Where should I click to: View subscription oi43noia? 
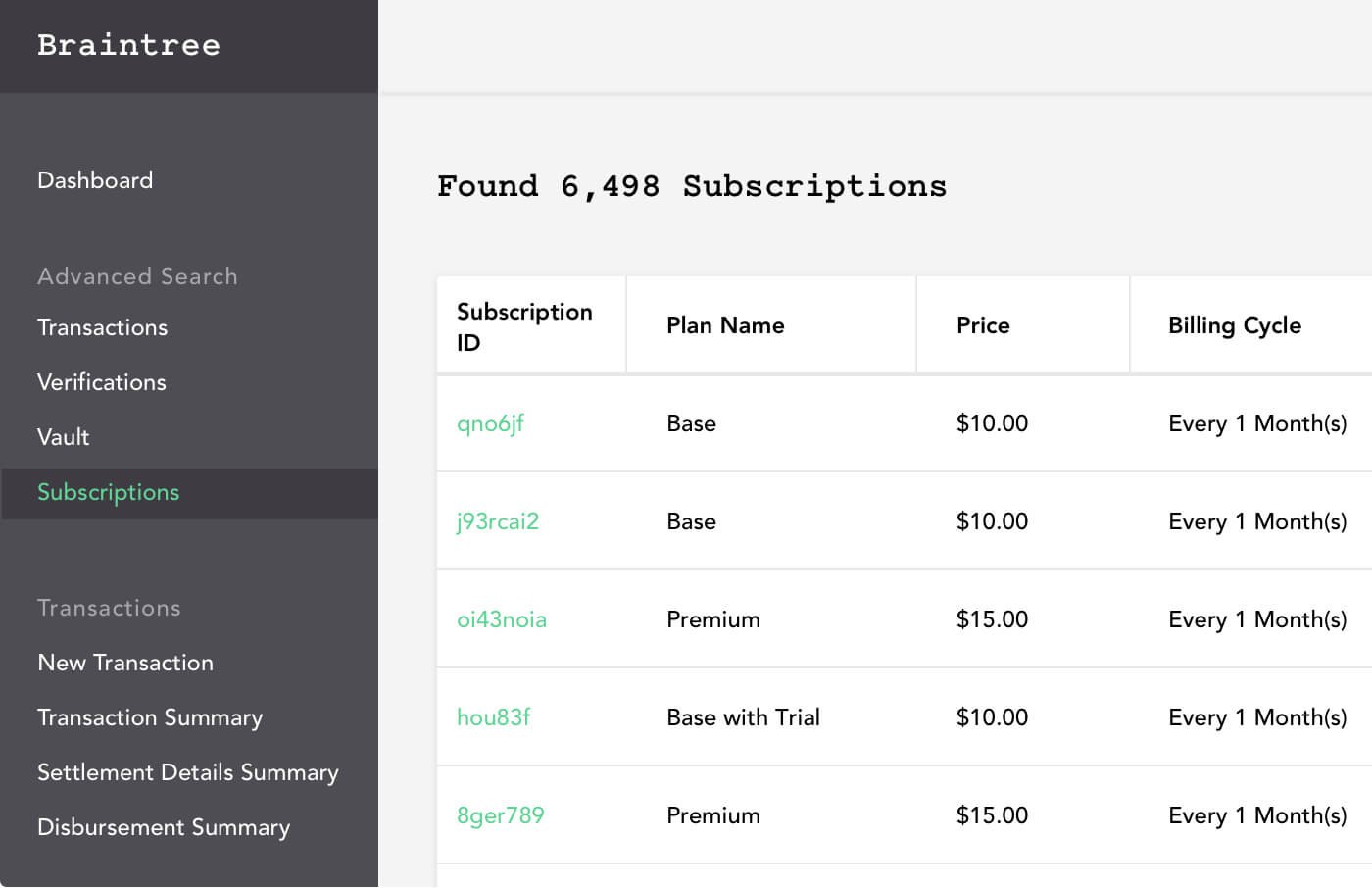(502, 619)
